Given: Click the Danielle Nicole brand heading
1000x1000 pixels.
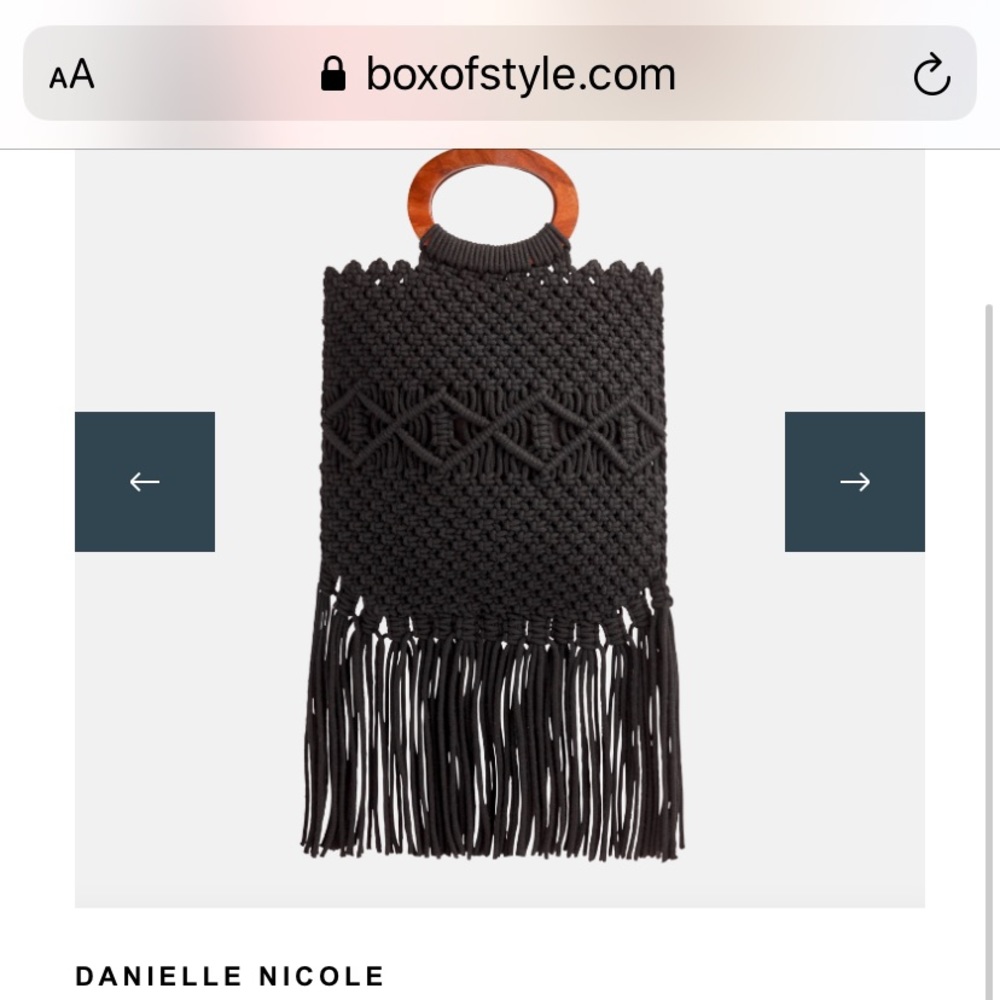Looking at the screenshot, I should coord(230,976).
